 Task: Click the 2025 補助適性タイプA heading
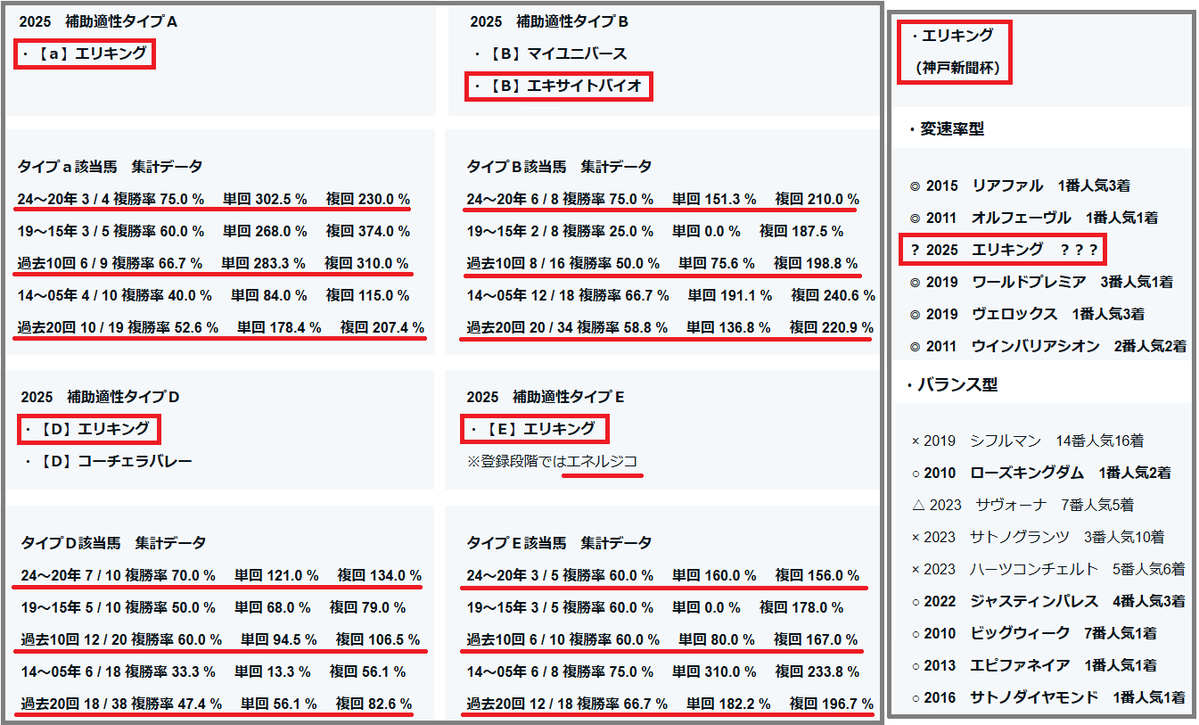pyautogui.click(x=98, y=21)
